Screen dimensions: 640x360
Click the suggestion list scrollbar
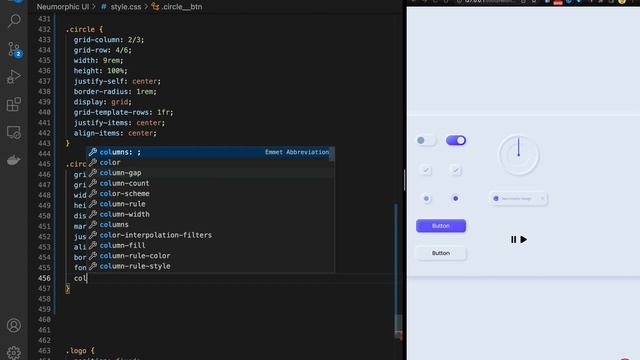332,154
